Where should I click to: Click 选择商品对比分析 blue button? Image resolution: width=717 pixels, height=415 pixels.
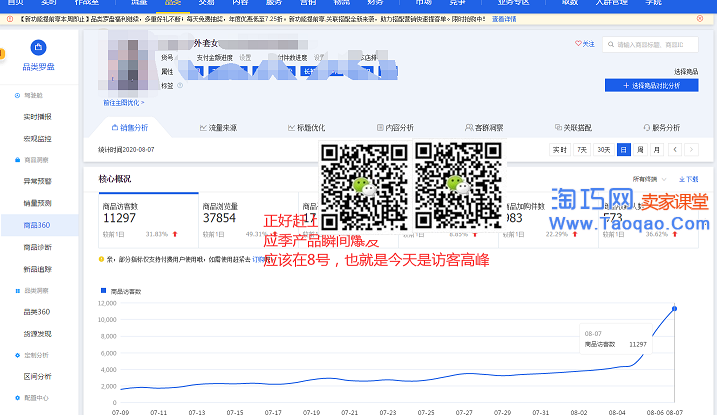(651, 85)
